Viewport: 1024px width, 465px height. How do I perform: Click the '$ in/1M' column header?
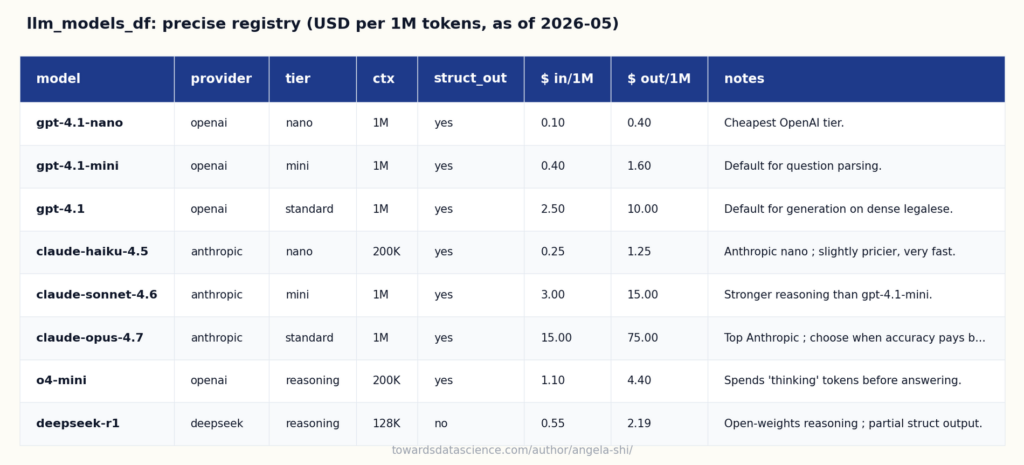point(568,79)
